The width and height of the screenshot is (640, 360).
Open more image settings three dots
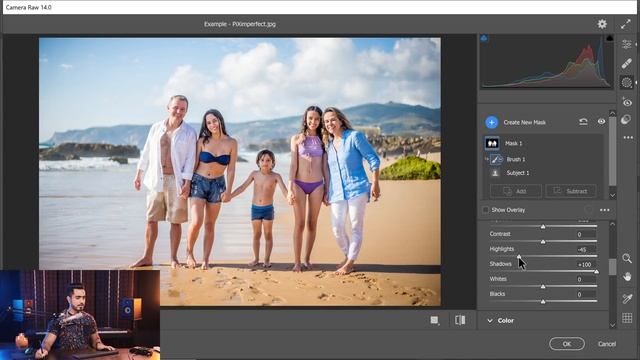tap(628, 138)
